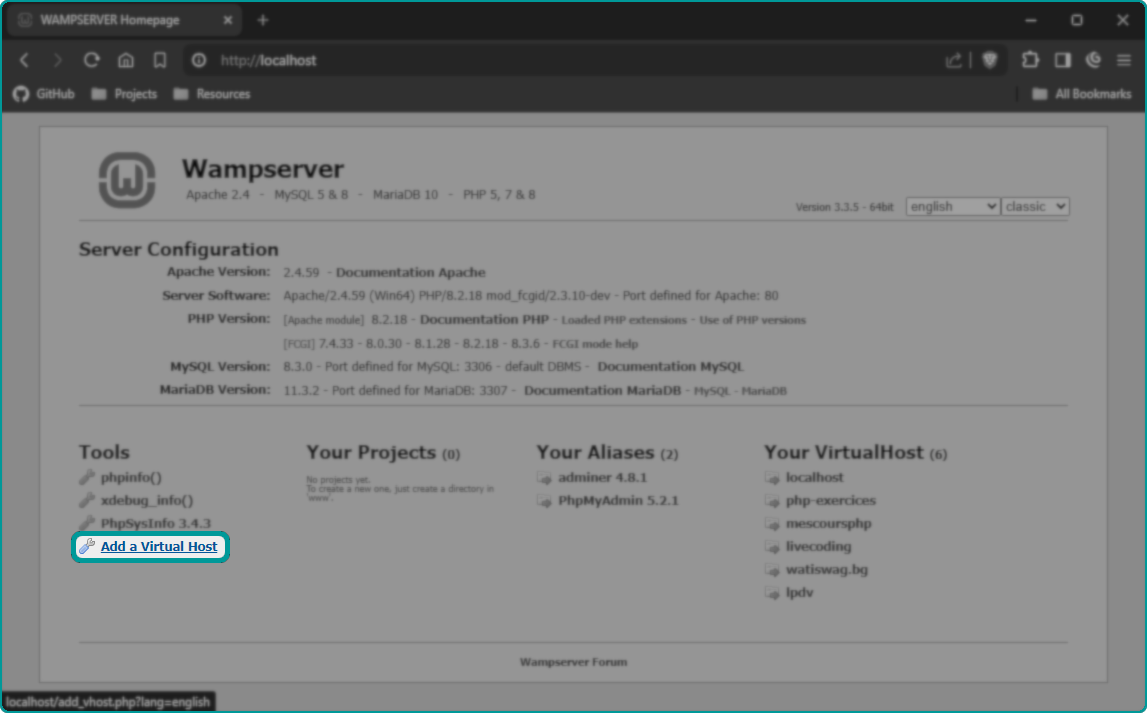Click Use of PHP versions link
This screenshot has width=1147, height=713.
(752, 320)
